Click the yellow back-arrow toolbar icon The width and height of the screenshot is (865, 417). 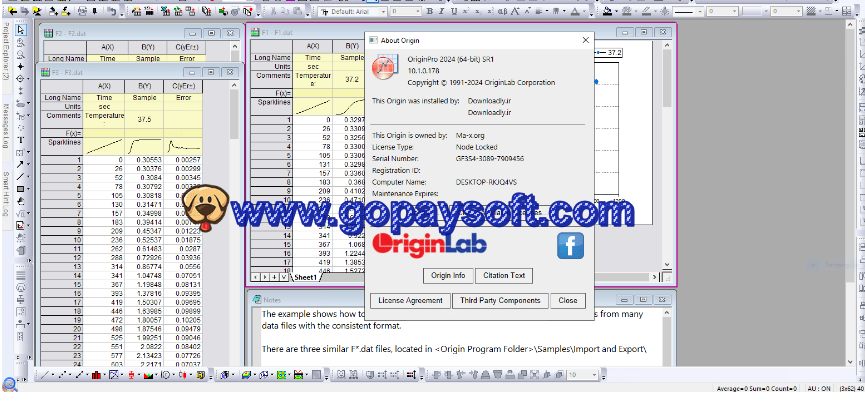pyautogui.click(x=12, y=11)
